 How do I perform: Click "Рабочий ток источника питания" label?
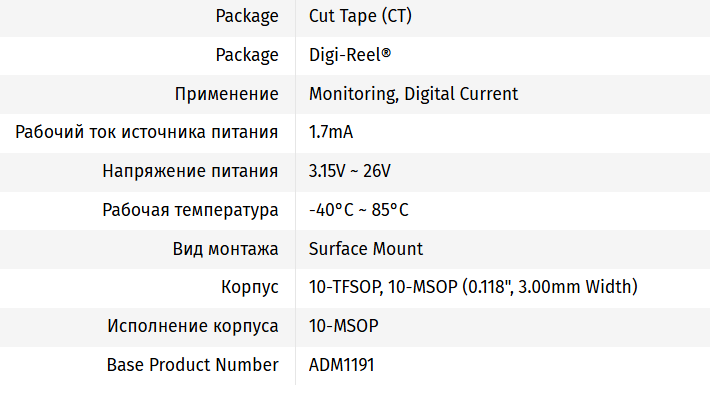coord(147,132)
